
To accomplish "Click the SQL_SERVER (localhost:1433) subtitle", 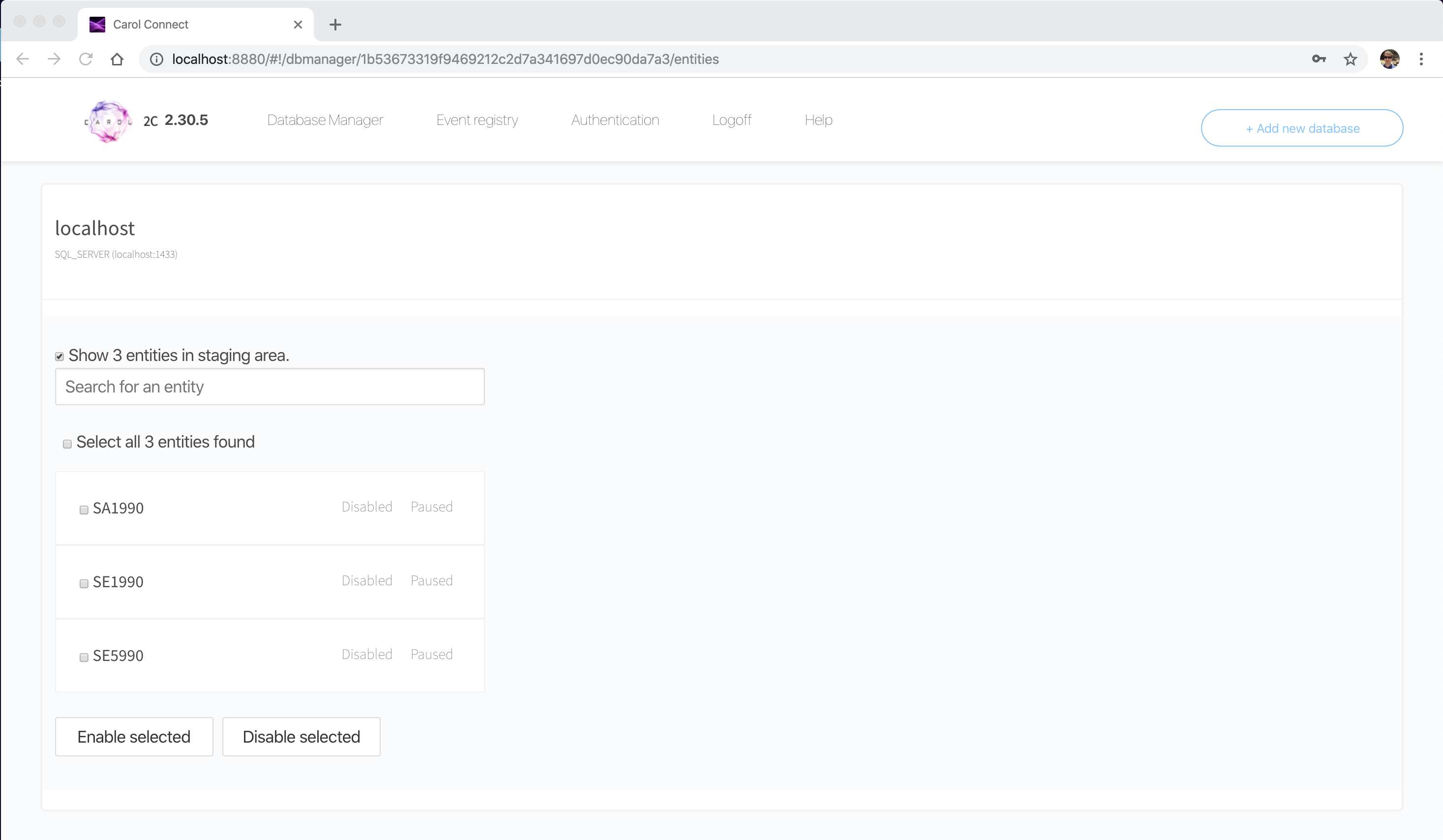I will [116, 254].
